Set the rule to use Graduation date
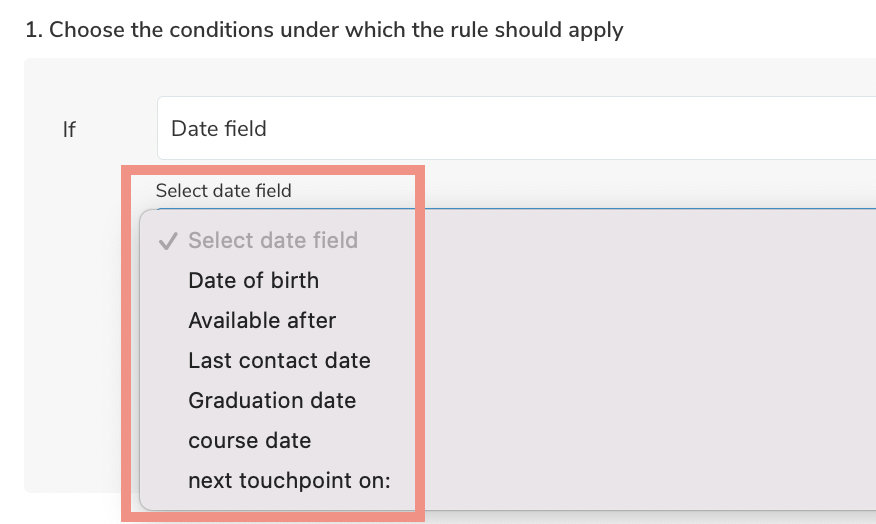Viewport: 876px width, 524px height. pyautogui.click(x=272, y=400)
